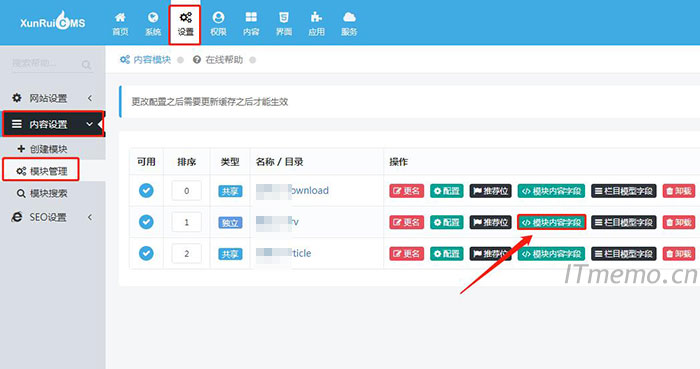Click 更名 in the 独立 module row
Screen dimensions: 700x369
(x=406, y=222)
